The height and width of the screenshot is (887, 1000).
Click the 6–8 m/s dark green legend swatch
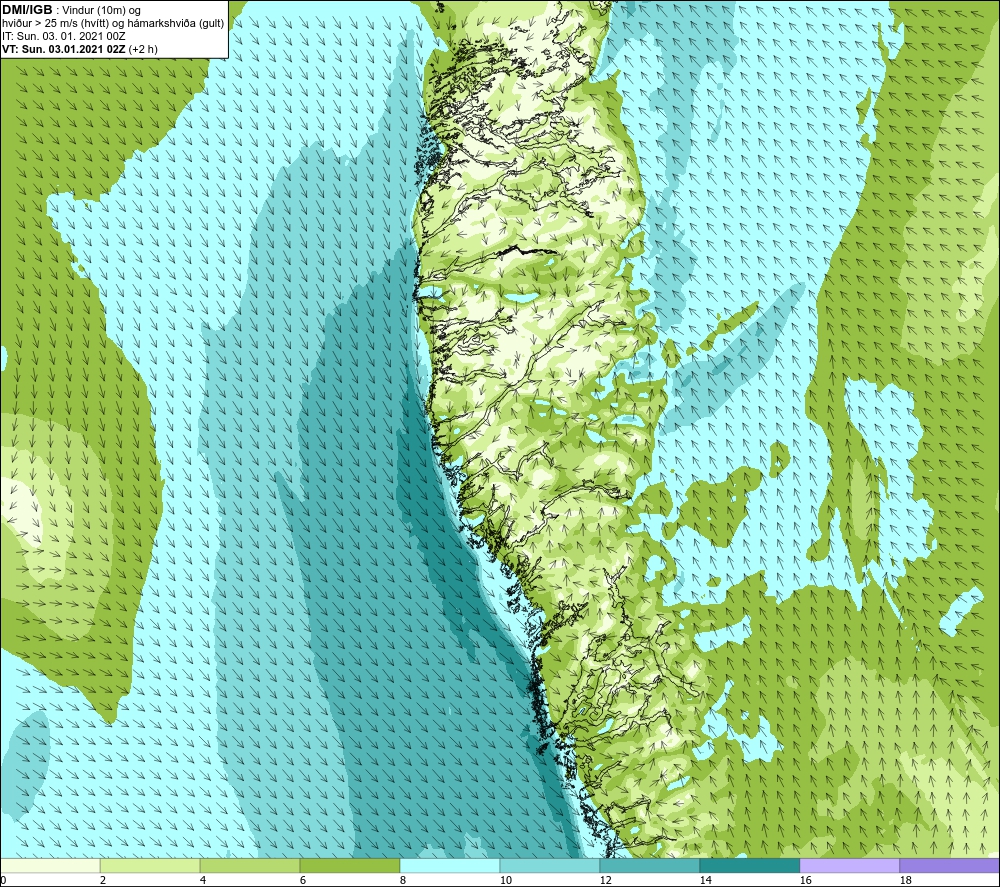(349, 865)
